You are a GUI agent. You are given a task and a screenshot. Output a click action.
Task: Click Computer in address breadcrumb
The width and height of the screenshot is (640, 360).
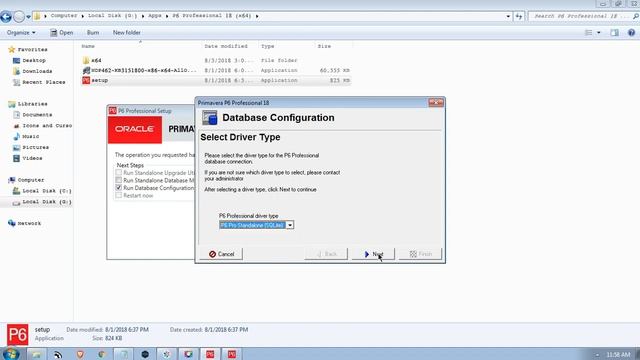[64, 16]
